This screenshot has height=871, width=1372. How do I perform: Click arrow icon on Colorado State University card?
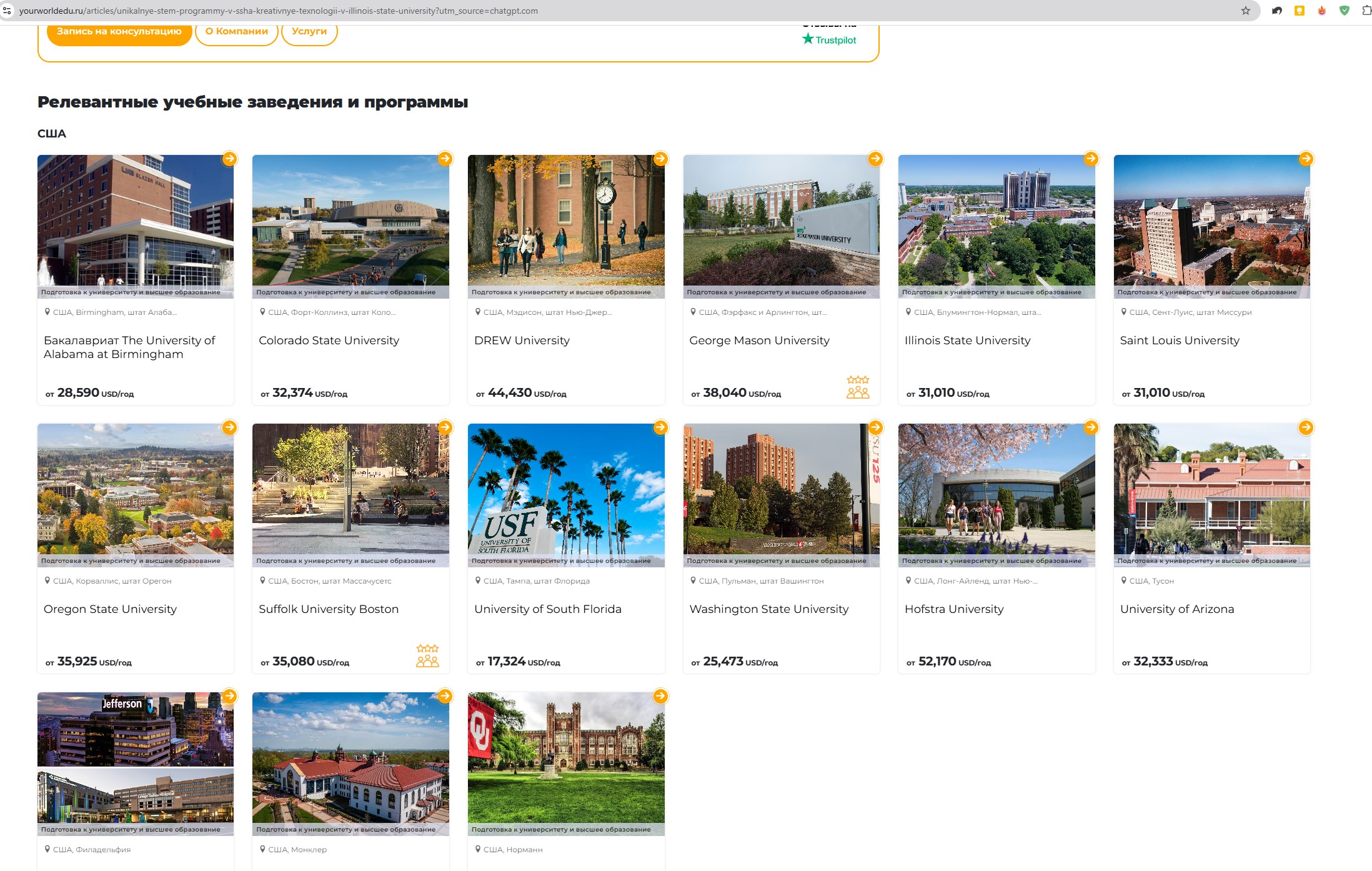(x=445, y=159)
